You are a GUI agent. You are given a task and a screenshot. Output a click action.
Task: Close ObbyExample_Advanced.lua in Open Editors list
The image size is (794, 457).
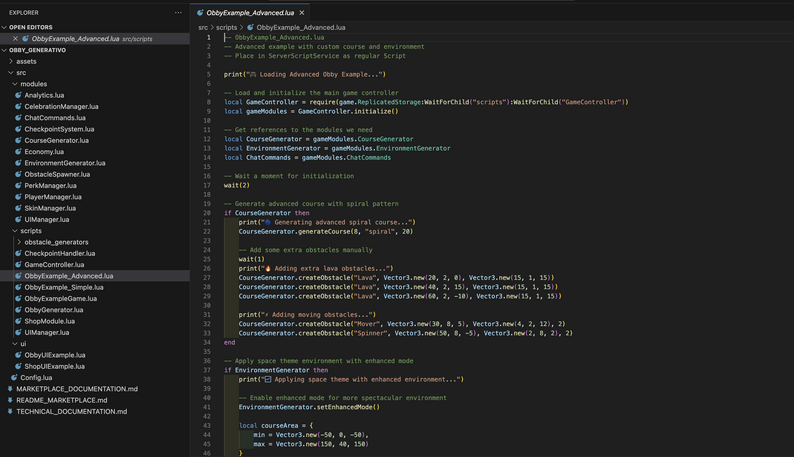[15, 39]
